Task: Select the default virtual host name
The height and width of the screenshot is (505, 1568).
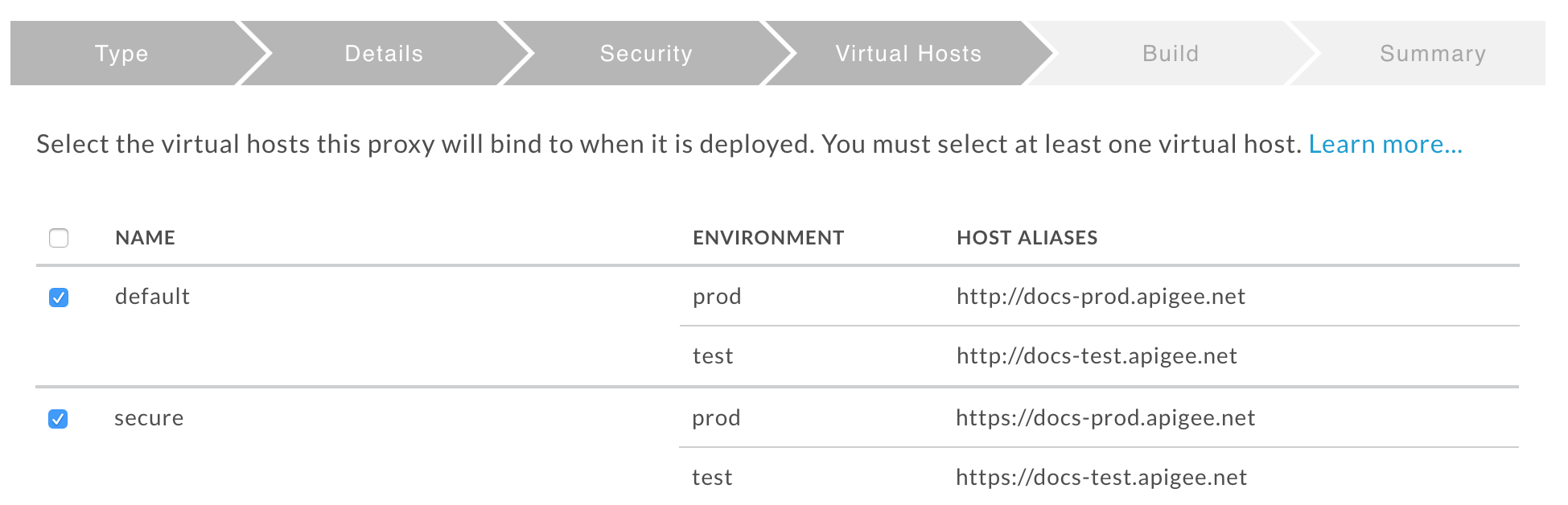Action: (153, 297)
